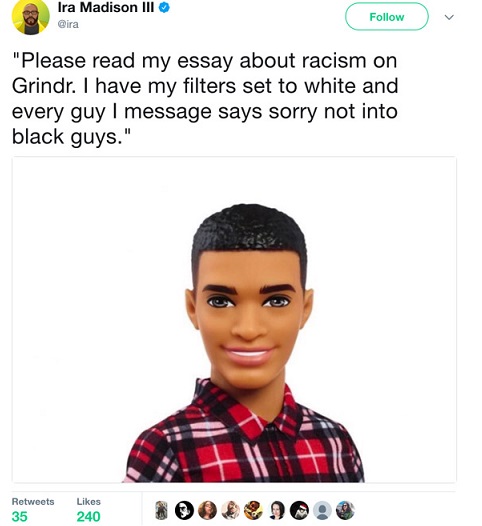Visit the @ira handle link
This screenshot has width=482, height=526.
point(68,24)
